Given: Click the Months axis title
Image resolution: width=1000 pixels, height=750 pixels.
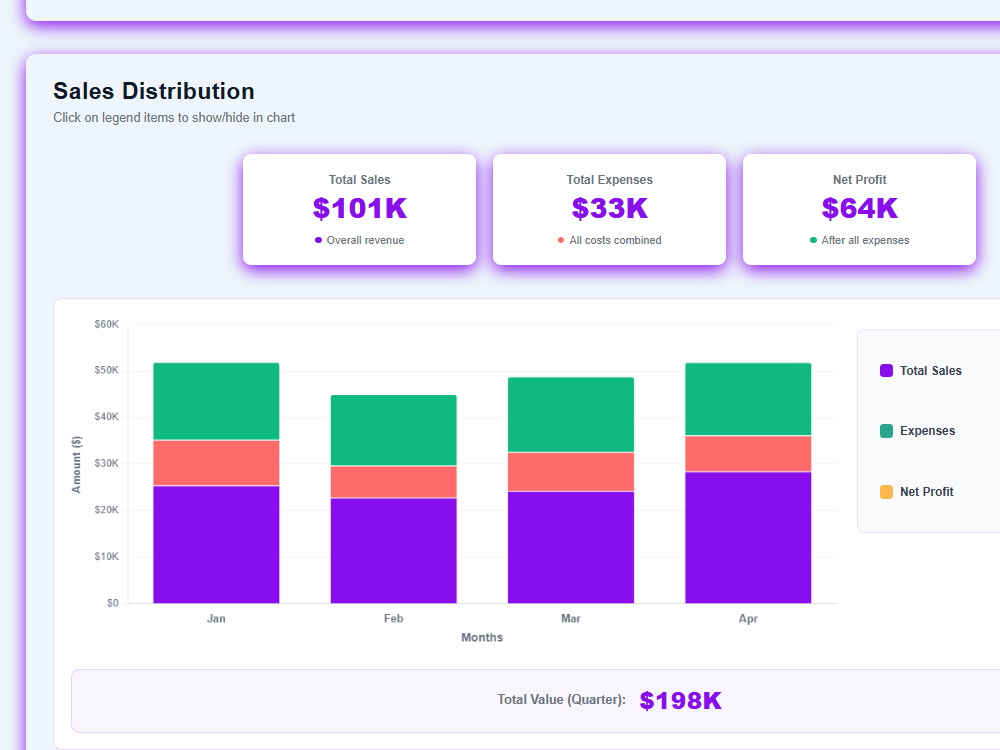Looking at the screenshot, I should tap(482, 638).
